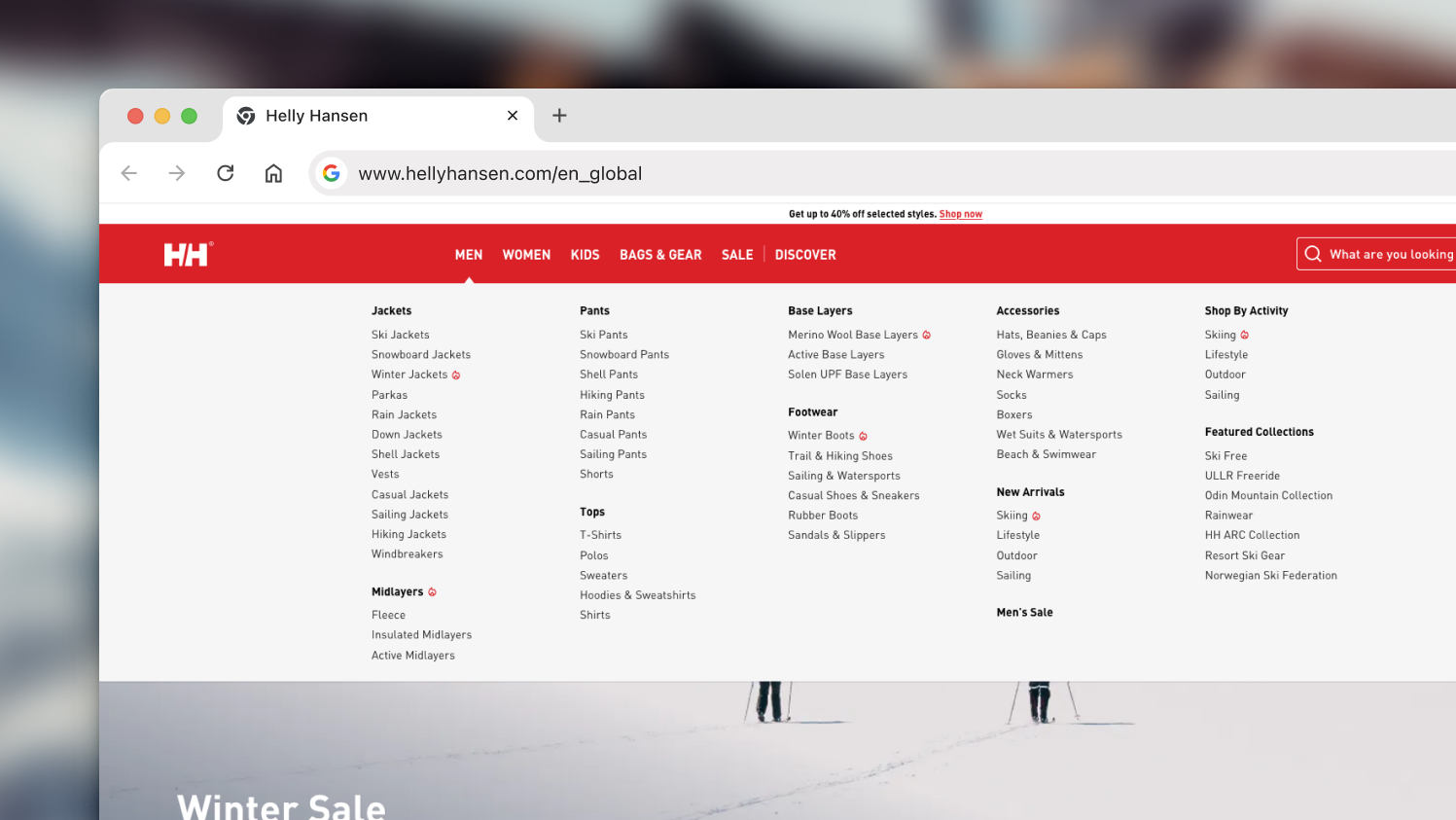
Task: Open the search magnifying glass
Action: (x=1313, y=254)
